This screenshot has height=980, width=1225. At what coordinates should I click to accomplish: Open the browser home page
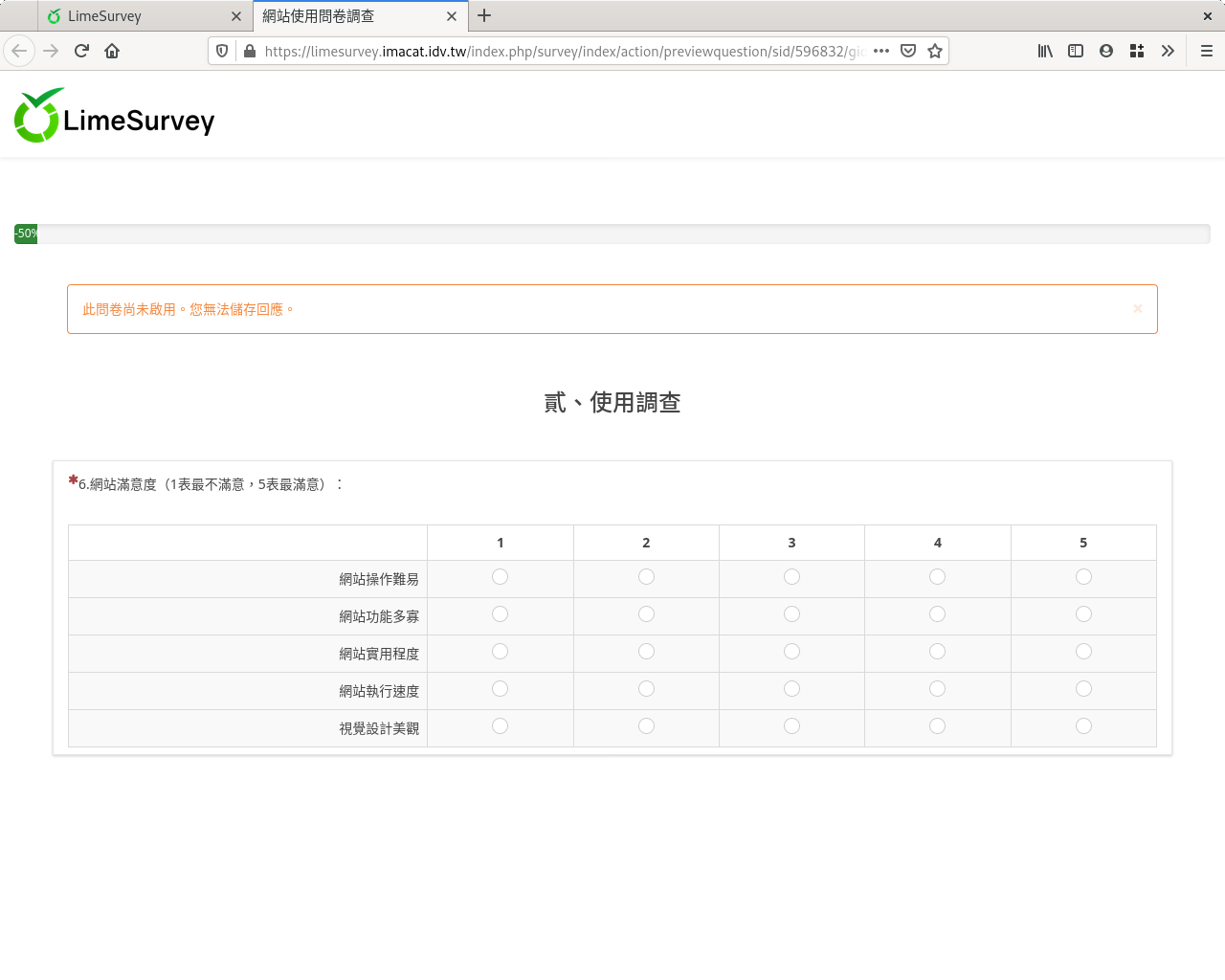click(x=112, y=51)
